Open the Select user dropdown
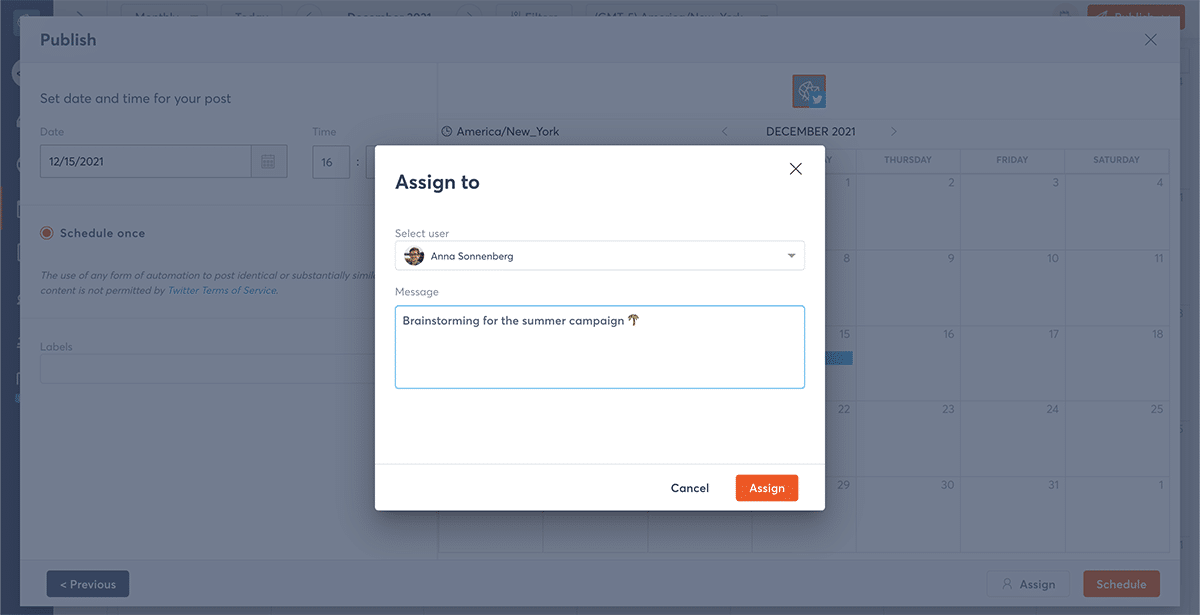Screen dimensions: 1200x615 click(x=791, y=256)
